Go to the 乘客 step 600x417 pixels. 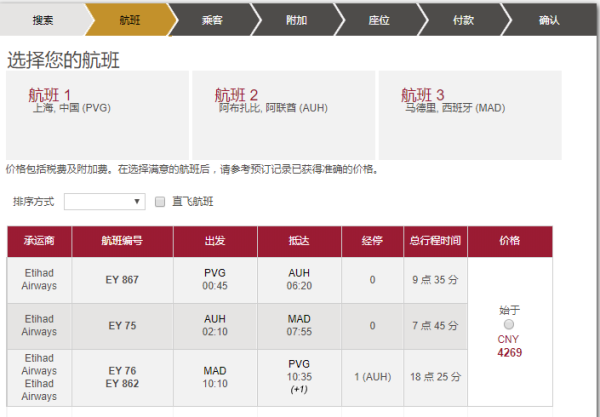[212, 19]
